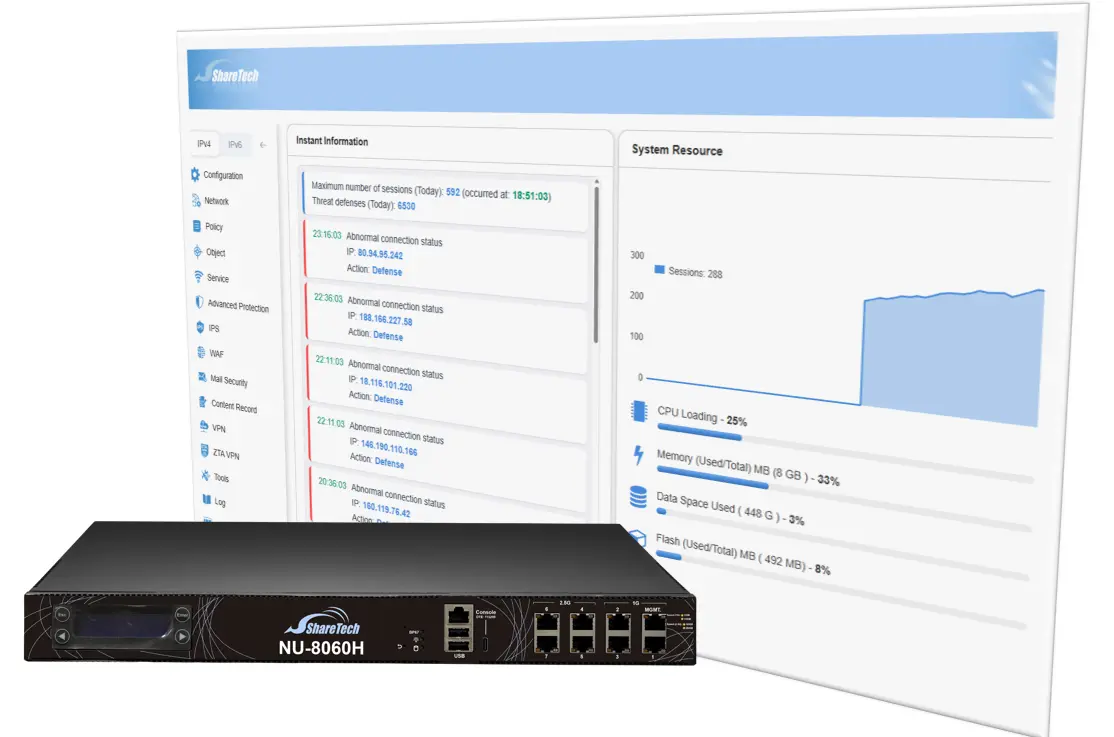Click the Data Space database icon
This screenshot has width=1114, height=737.
coord(638,497)
